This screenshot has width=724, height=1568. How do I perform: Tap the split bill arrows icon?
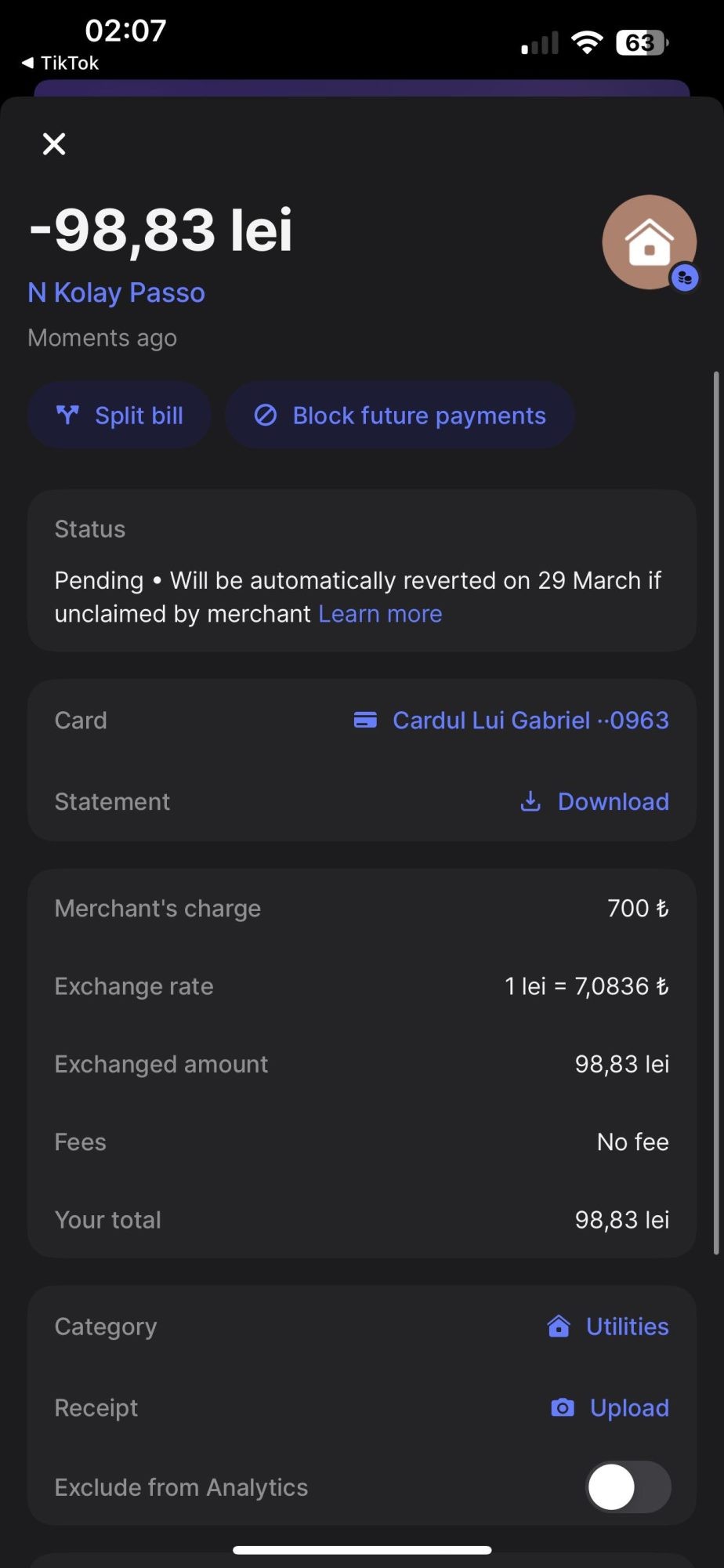[x=68, y=415]
